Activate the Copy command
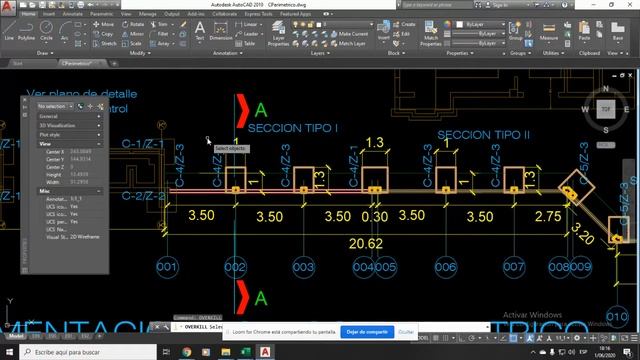 tap(103, 34)
